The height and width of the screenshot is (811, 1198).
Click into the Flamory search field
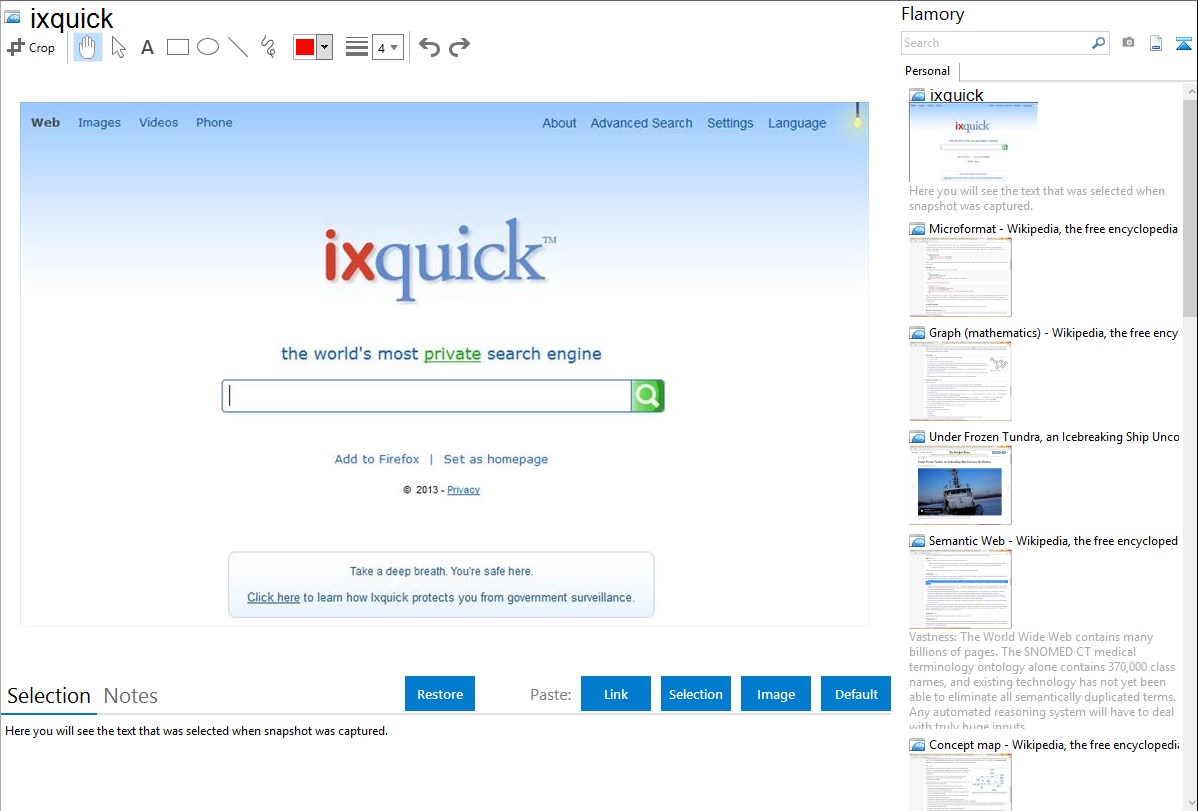point(995,43)
